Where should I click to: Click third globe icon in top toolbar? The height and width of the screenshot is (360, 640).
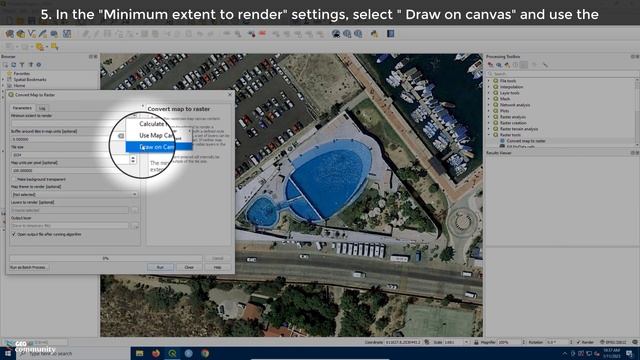tap(358, 34)
